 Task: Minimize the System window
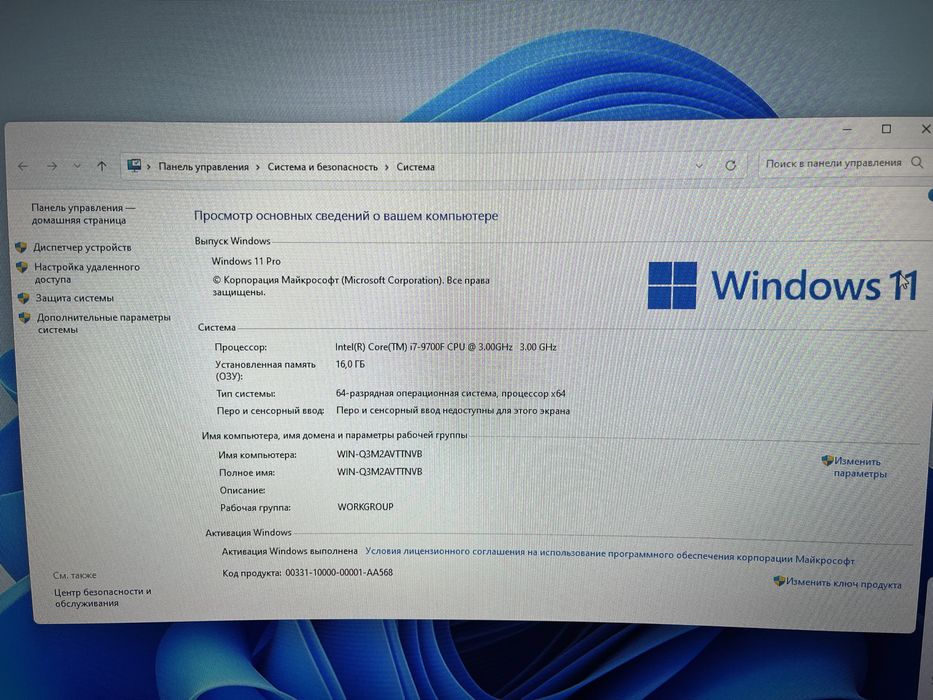848,129
